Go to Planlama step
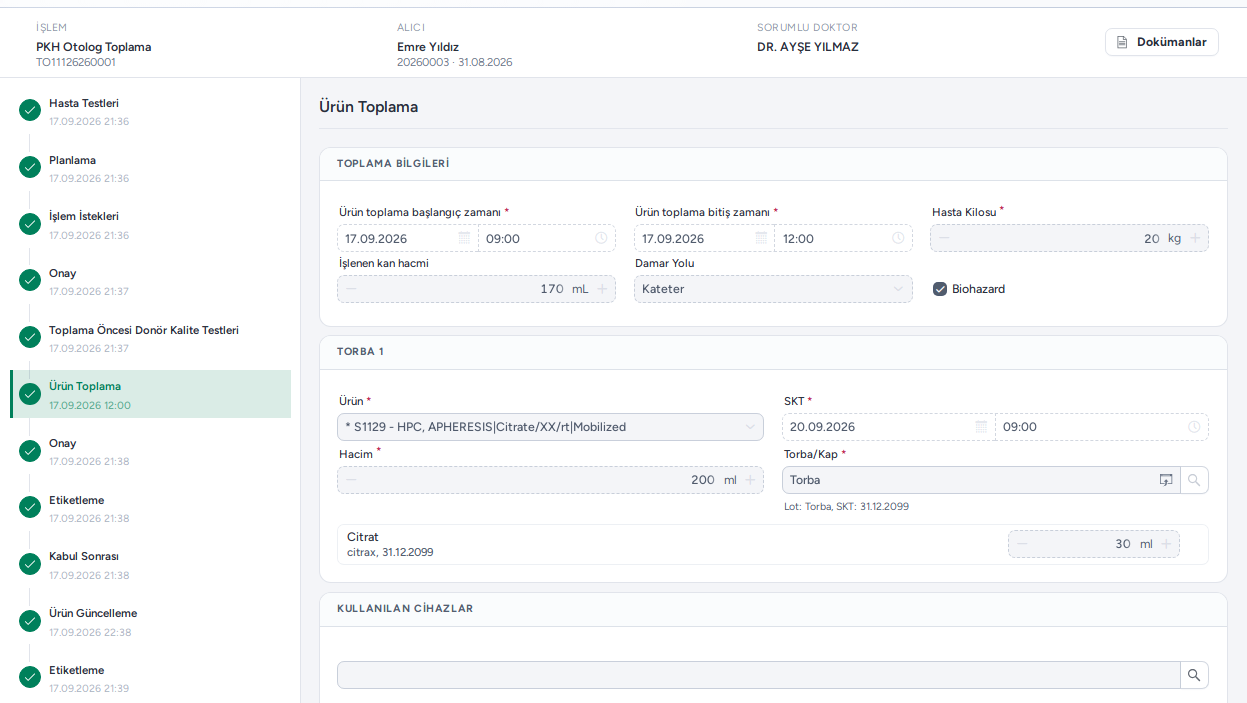This screenshot has height=703, width=1247. tap(150, 168)
